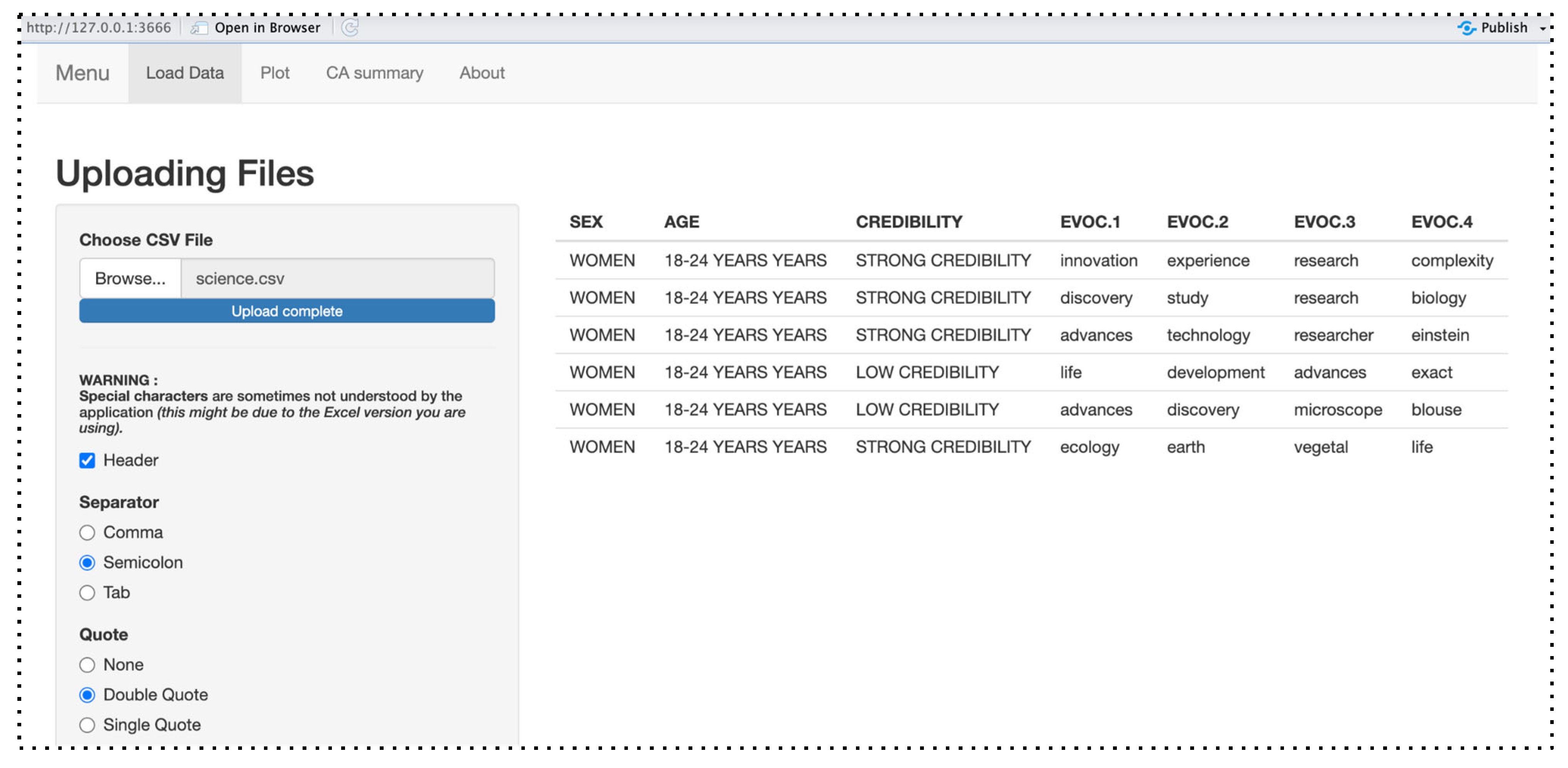Switch to the Plot tab
The image size is (1568, 768).
tap(274, 73)
